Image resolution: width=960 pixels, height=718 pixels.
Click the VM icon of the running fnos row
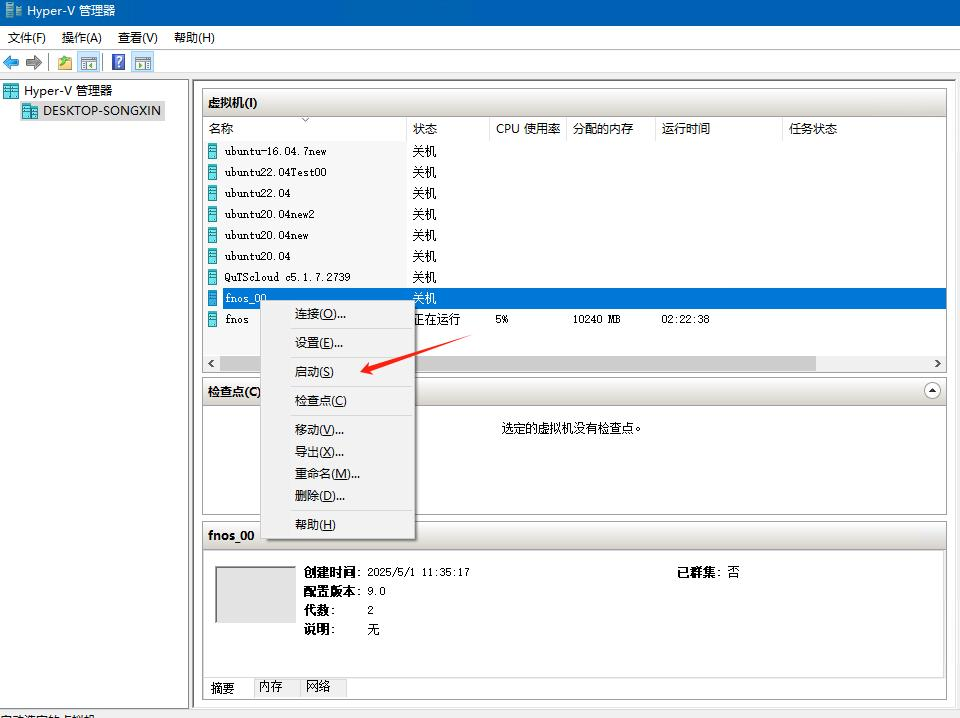pyautogui.click(x=212, y=319)
